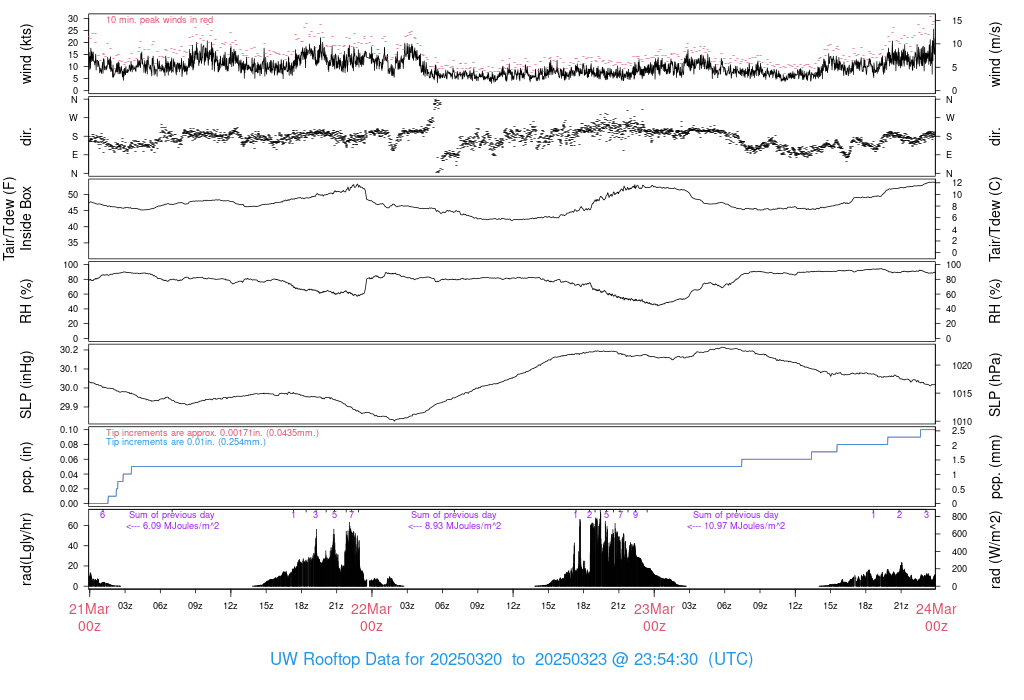This screenshot has height=700, width=1024.
Task: Click the "22Mar 00z" date label
Action: tap(372, 617)
